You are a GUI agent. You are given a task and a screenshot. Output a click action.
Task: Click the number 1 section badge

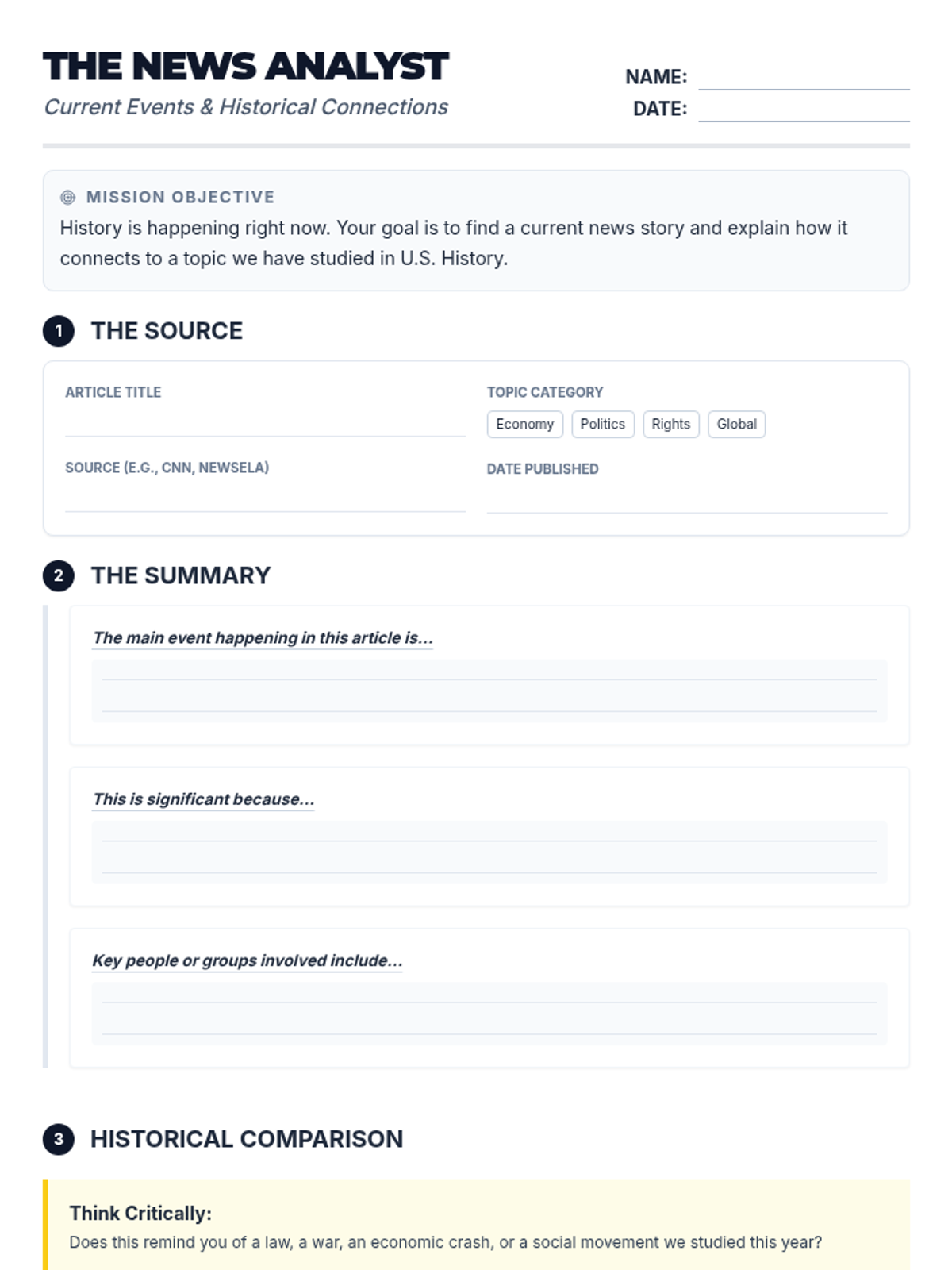(x=59, y=331)
